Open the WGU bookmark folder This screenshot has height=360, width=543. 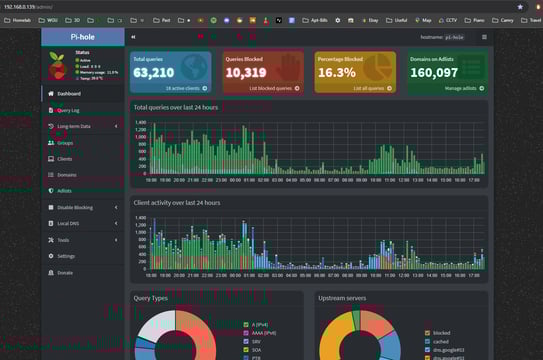[x=48, y=20]
